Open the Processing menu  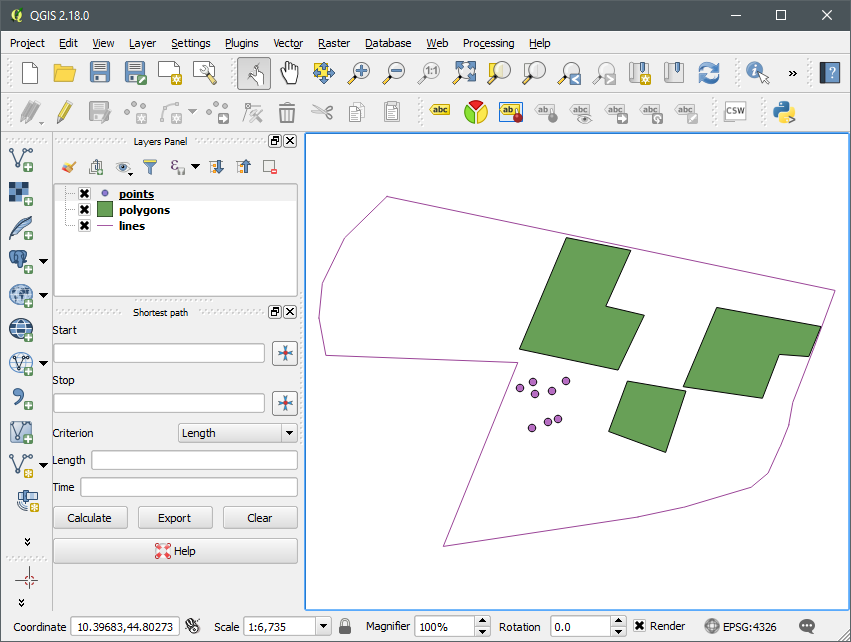point(488,43)
